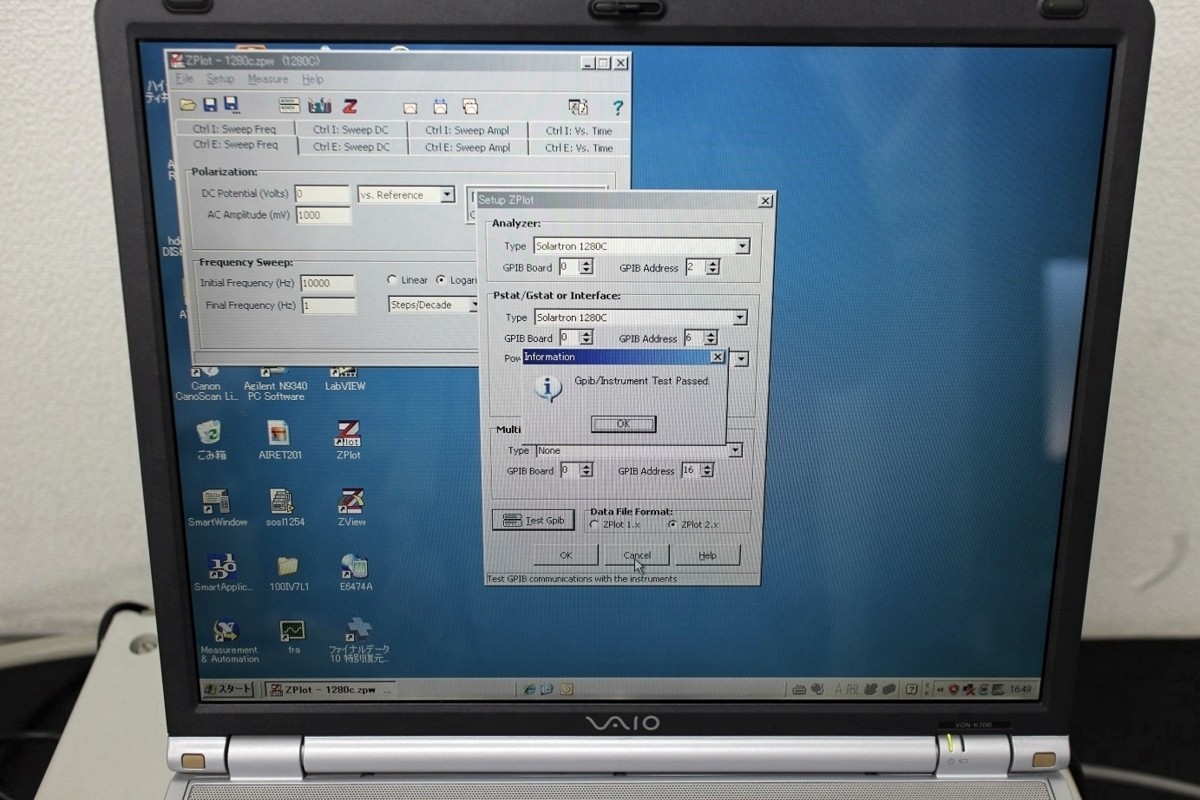Open the Measure menu
Image resolution: width=1200 pixels, height=800 pixels.
click(x=267, y=79)
